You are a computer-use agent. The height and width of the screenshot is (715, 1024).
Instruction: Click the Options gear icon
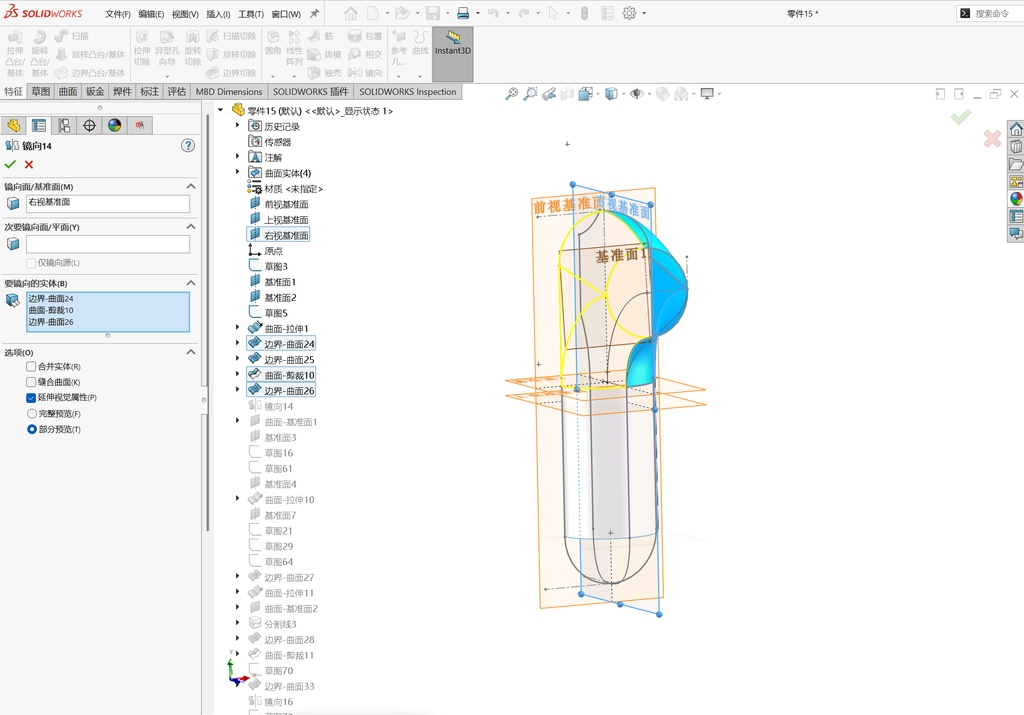tap(629, 13)
